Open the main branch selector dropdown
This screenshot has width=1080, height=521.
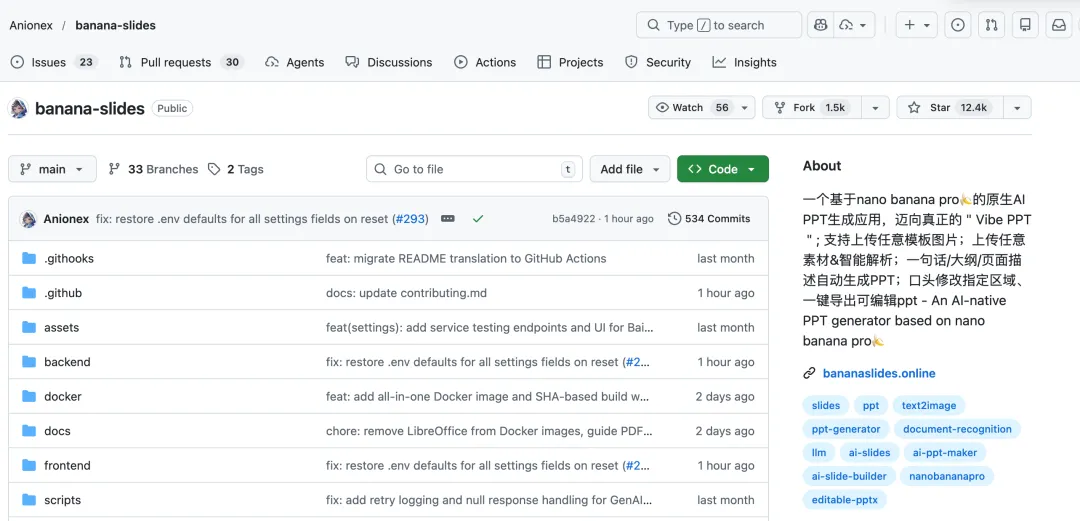pyautogui.click(x=52, y=169)
